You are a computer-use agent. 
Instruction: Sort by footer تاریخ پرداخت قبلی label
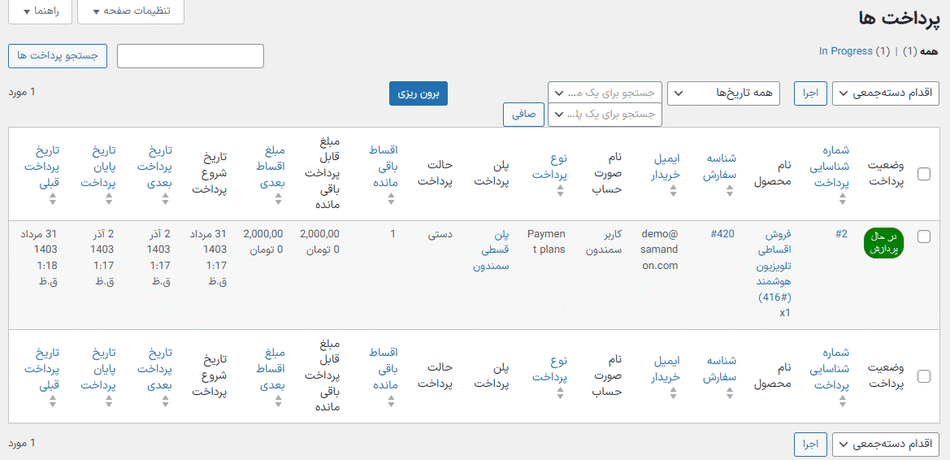(x=42, y=368)
